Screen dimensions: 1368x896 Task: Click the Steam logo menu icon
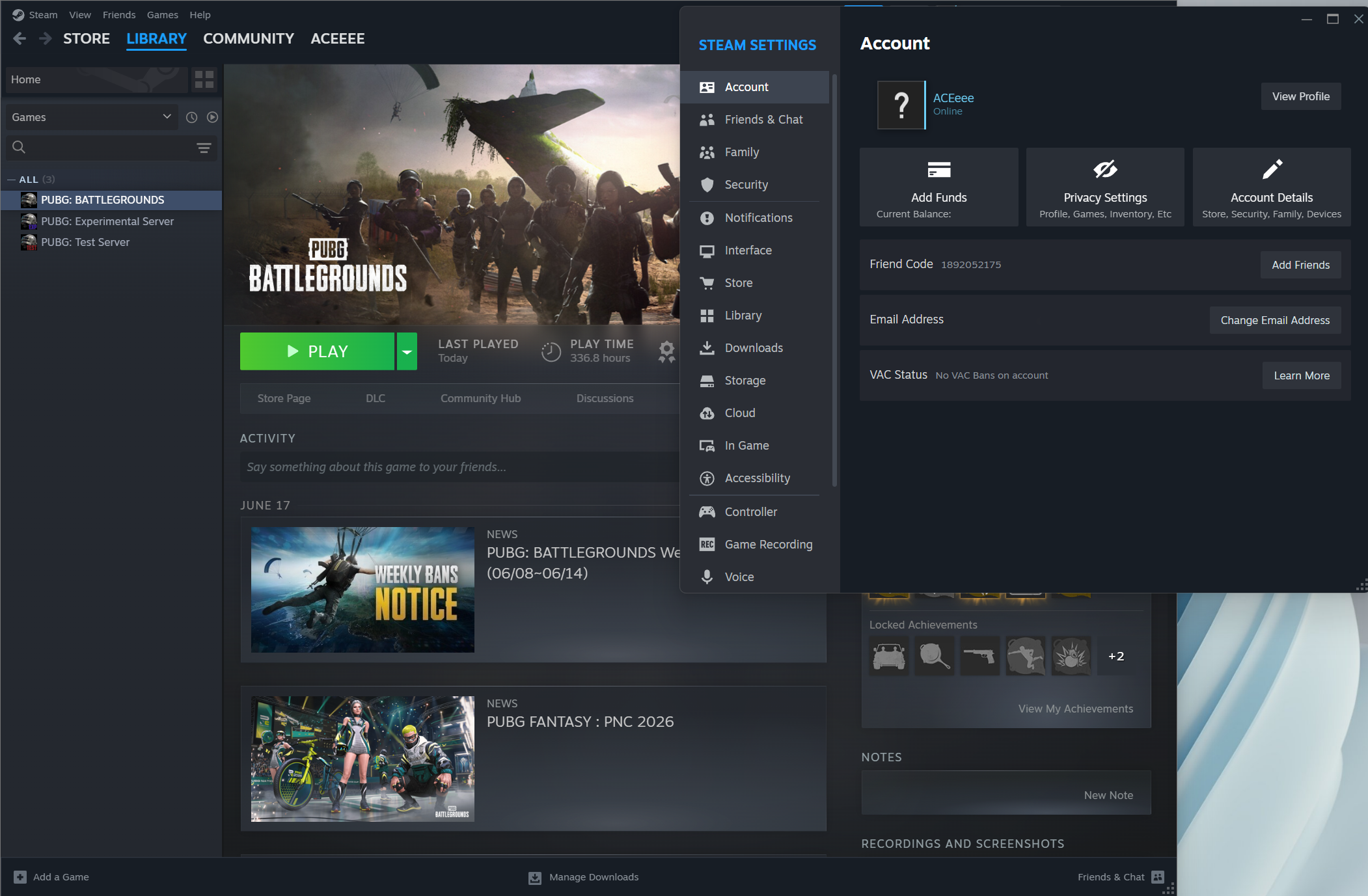[x=18, y=14]
